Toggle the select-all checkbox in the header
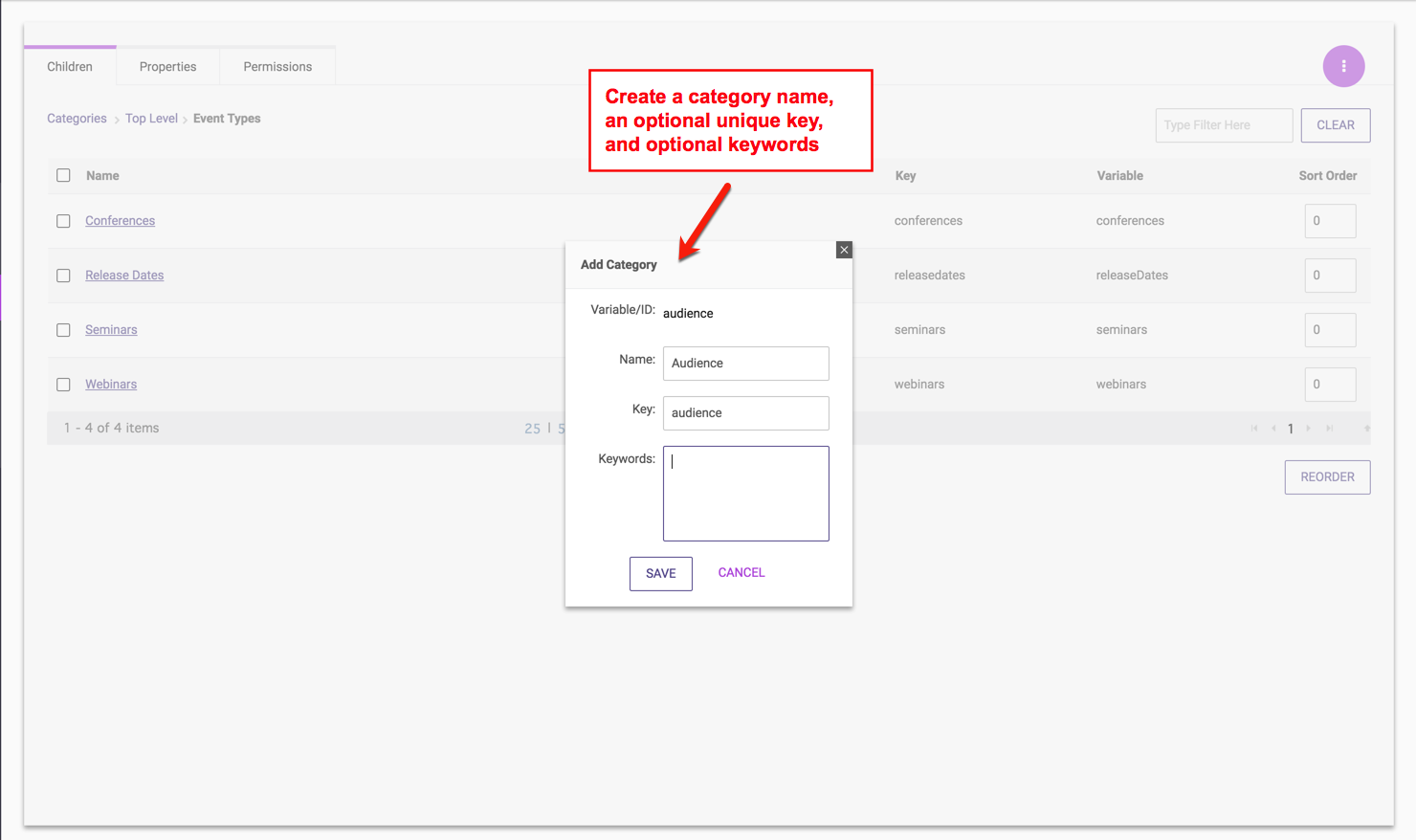 point(63,175)
